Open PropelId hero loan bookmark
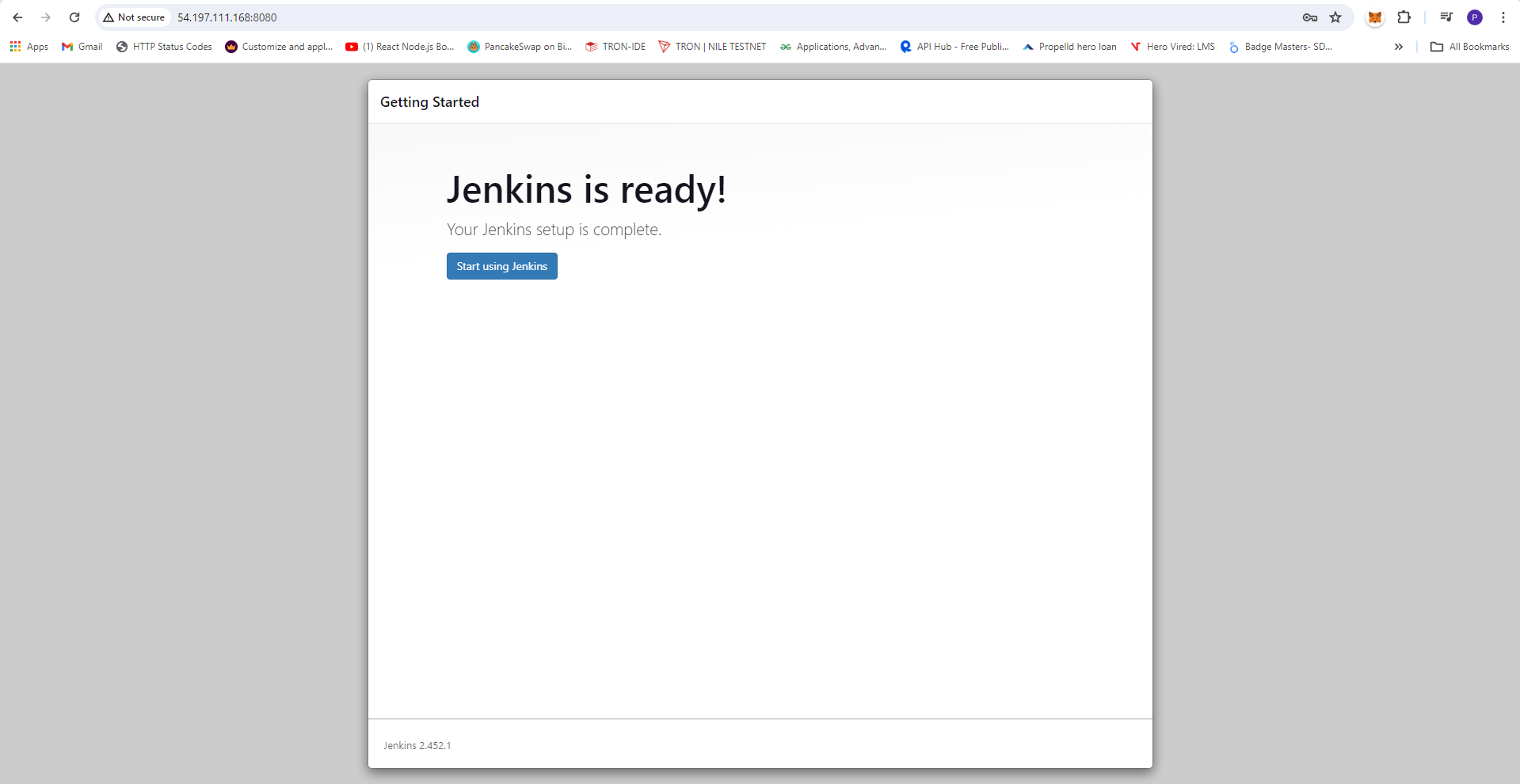This screenshot has width=1520, height=784. click(x=1069, y=47)
